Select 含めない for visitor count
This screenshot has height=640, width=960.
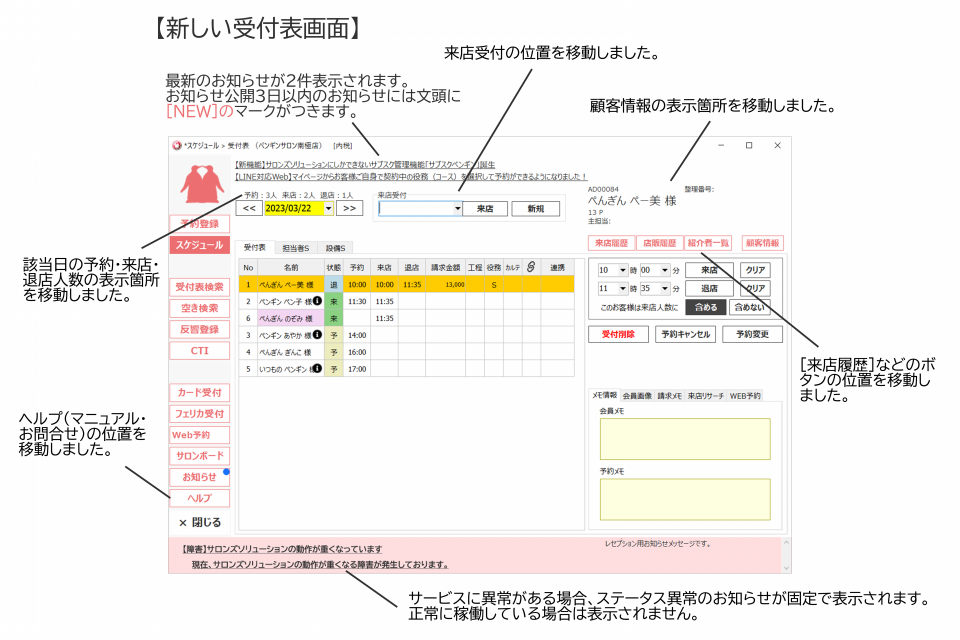point(750,307)
